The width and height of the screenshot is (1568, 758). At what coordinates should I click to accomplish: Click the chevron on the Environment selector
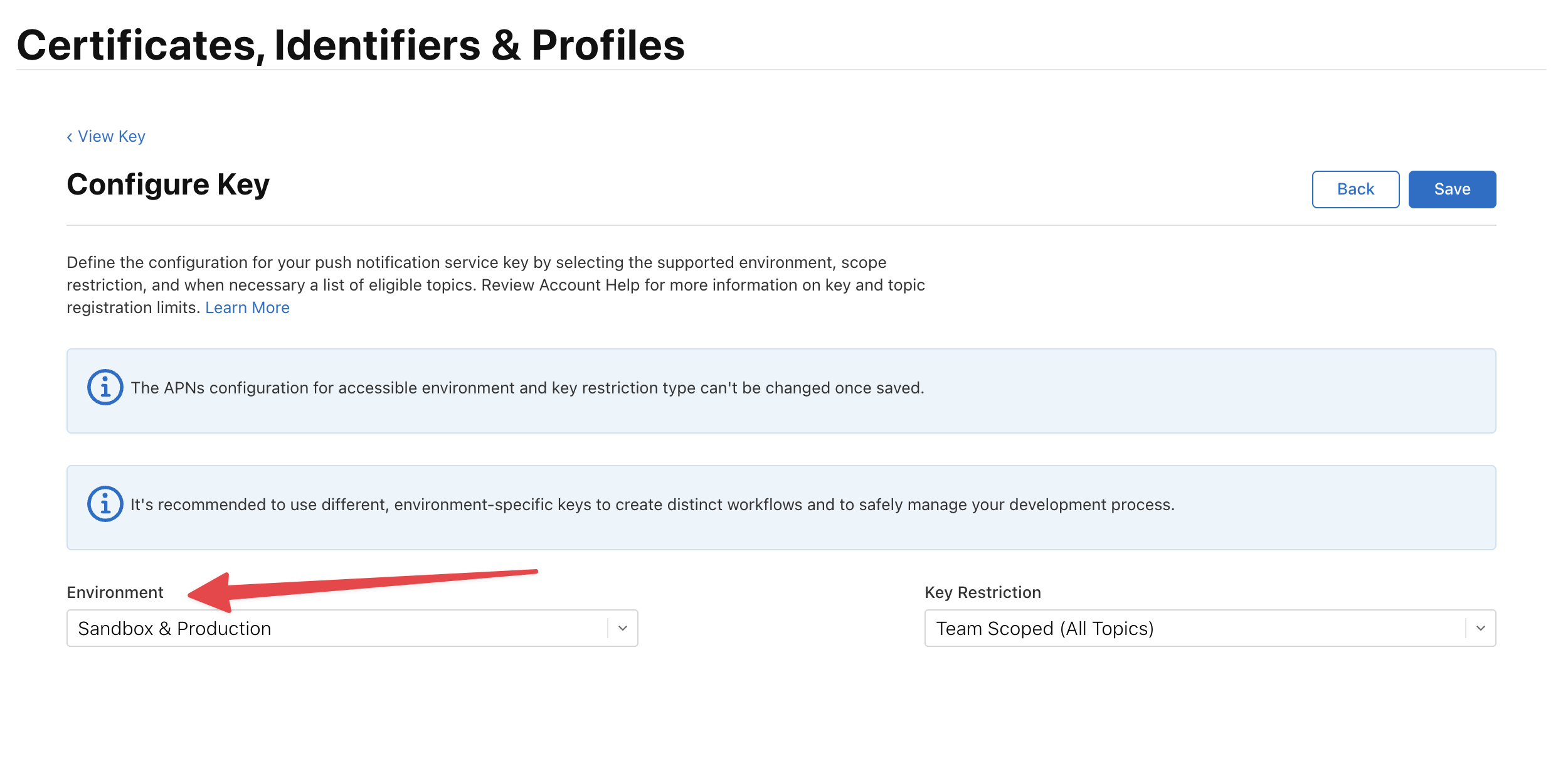click(x=621, y=627)
